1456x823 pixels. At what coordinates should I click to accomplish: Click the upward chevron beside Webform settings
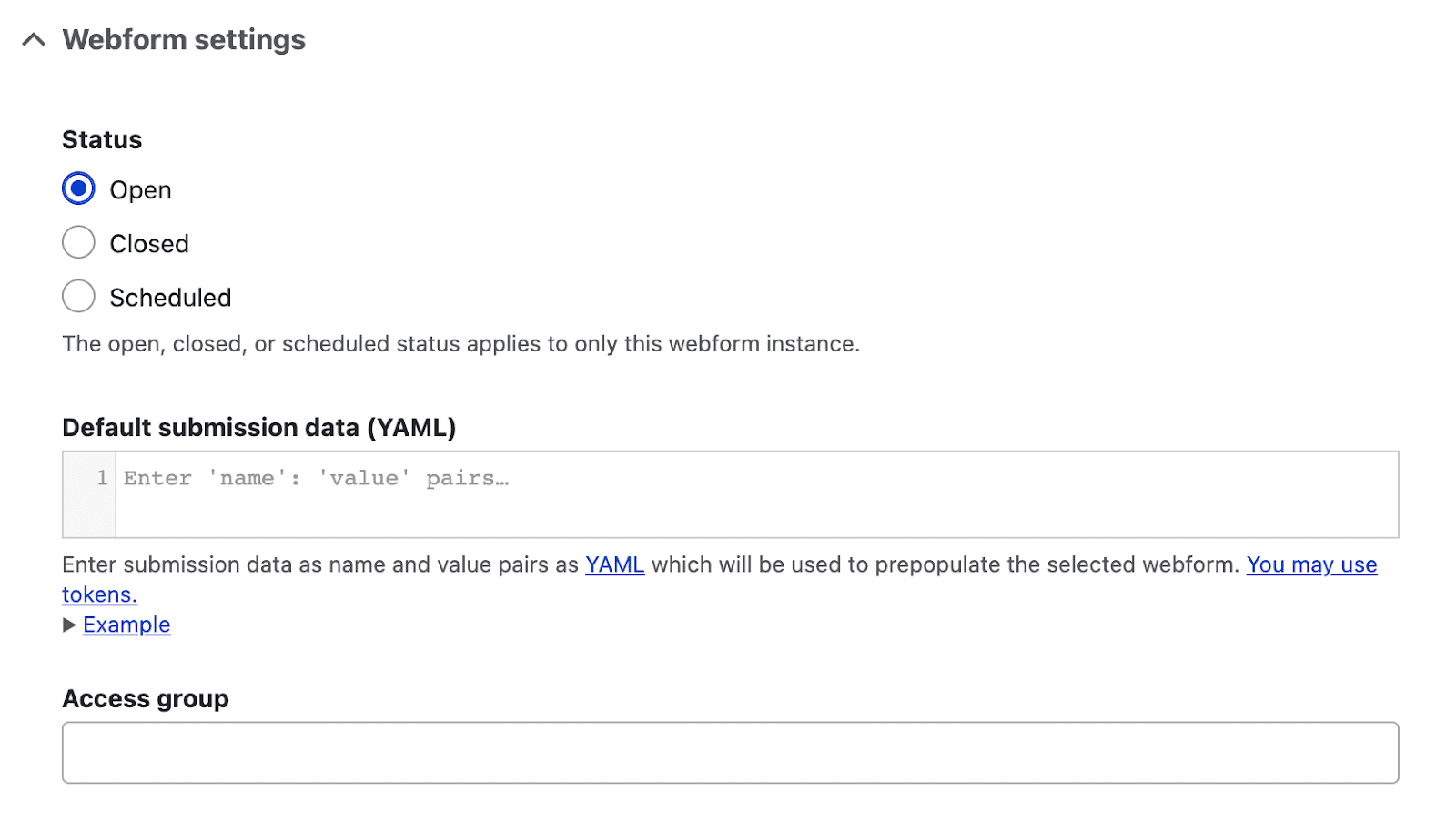34,40
